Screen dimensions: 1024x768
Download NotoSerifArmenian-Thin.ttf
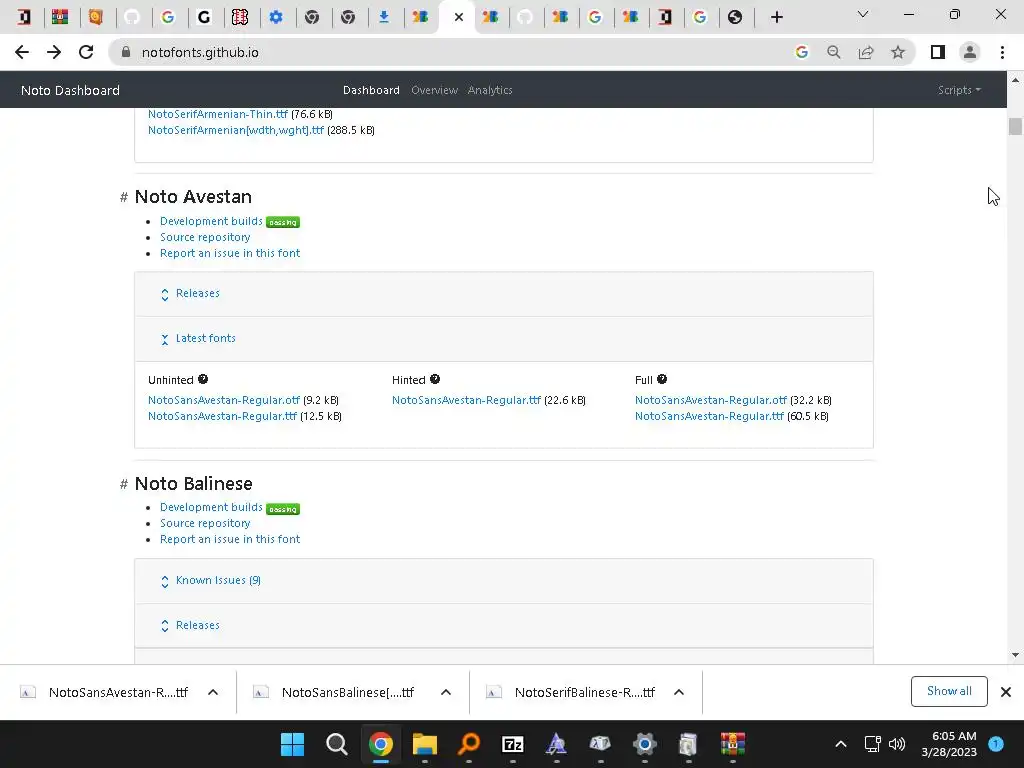pyautogui.click(x=217, y=114)
